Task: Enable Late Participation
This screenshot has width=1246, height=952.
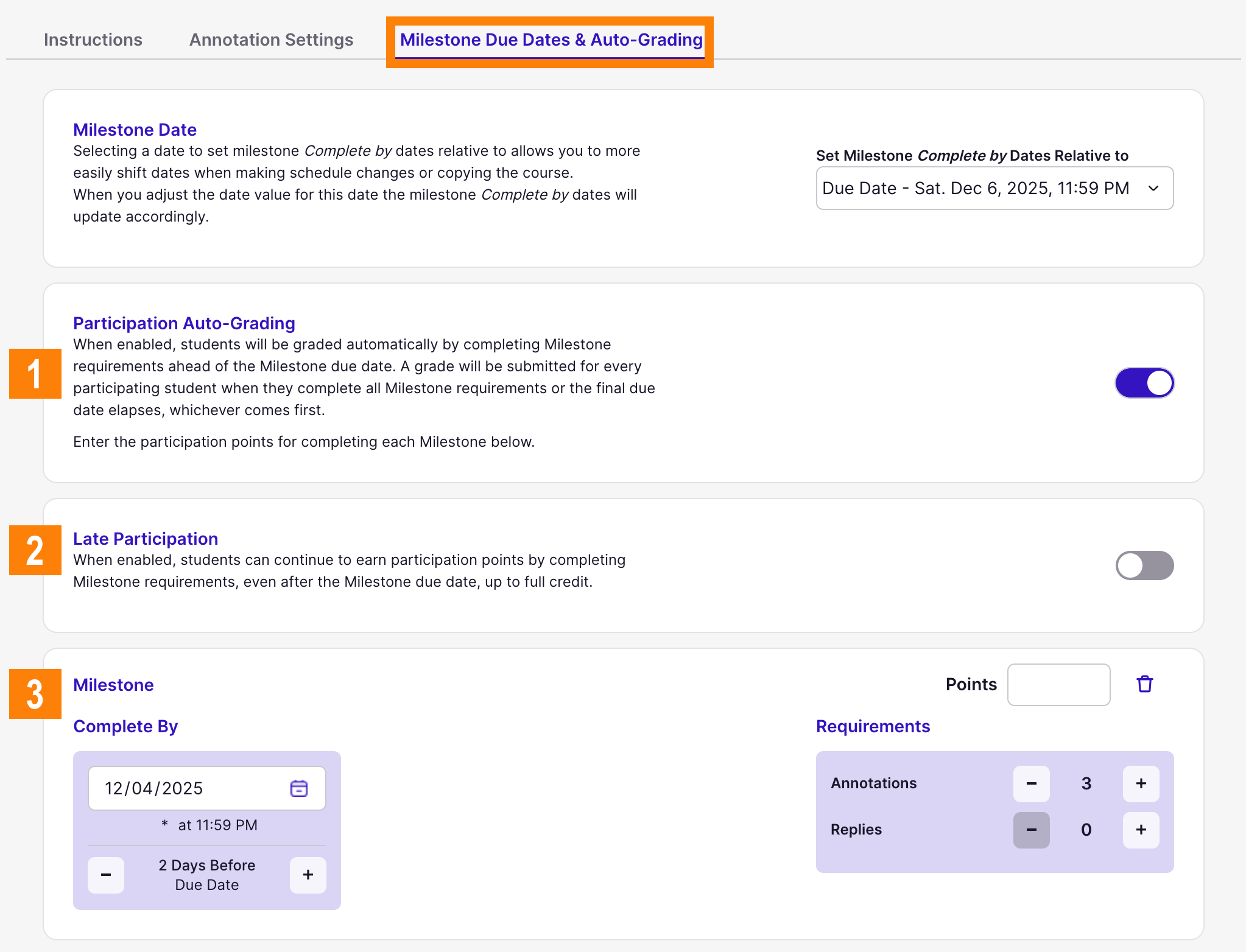Action: [x=1144, y=565]
